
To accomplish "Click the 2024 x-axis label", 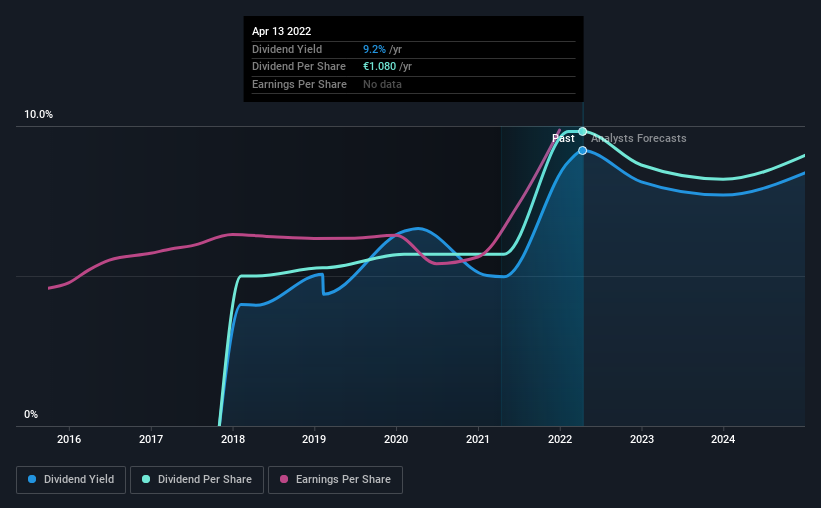I will [723, 439].
